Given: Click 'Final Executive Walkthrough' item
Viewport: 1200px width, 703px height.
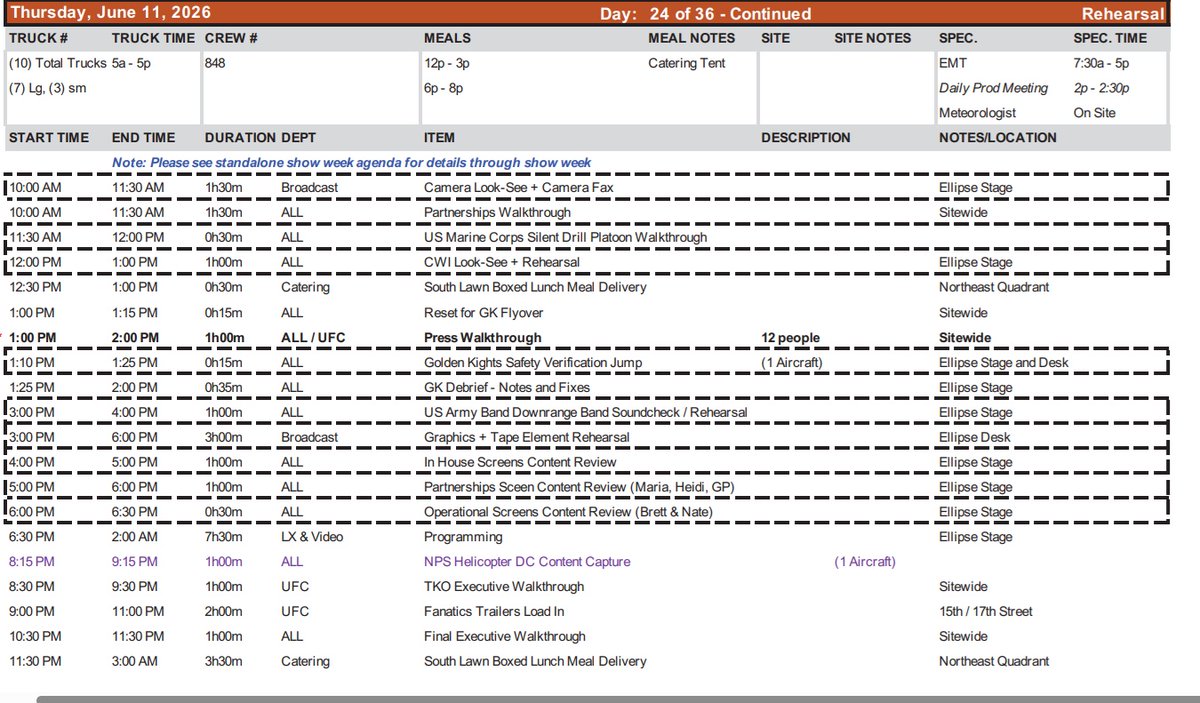Looking at the screenshot, I should (505, 636).
